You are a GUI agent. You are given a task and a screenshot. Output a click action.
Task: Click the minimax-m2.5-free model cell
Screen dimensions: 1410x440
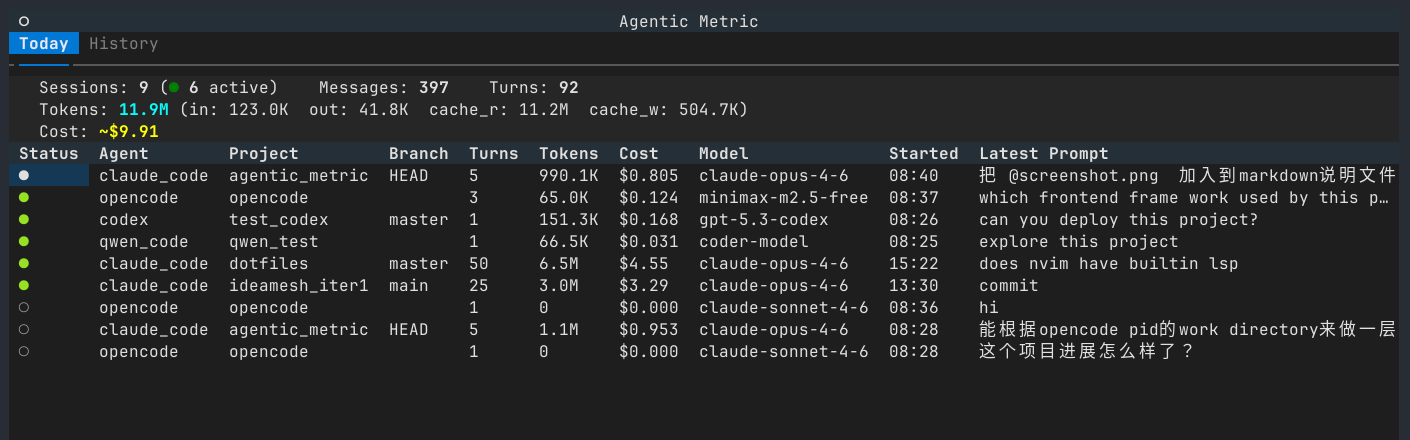[x=784, y=197]
